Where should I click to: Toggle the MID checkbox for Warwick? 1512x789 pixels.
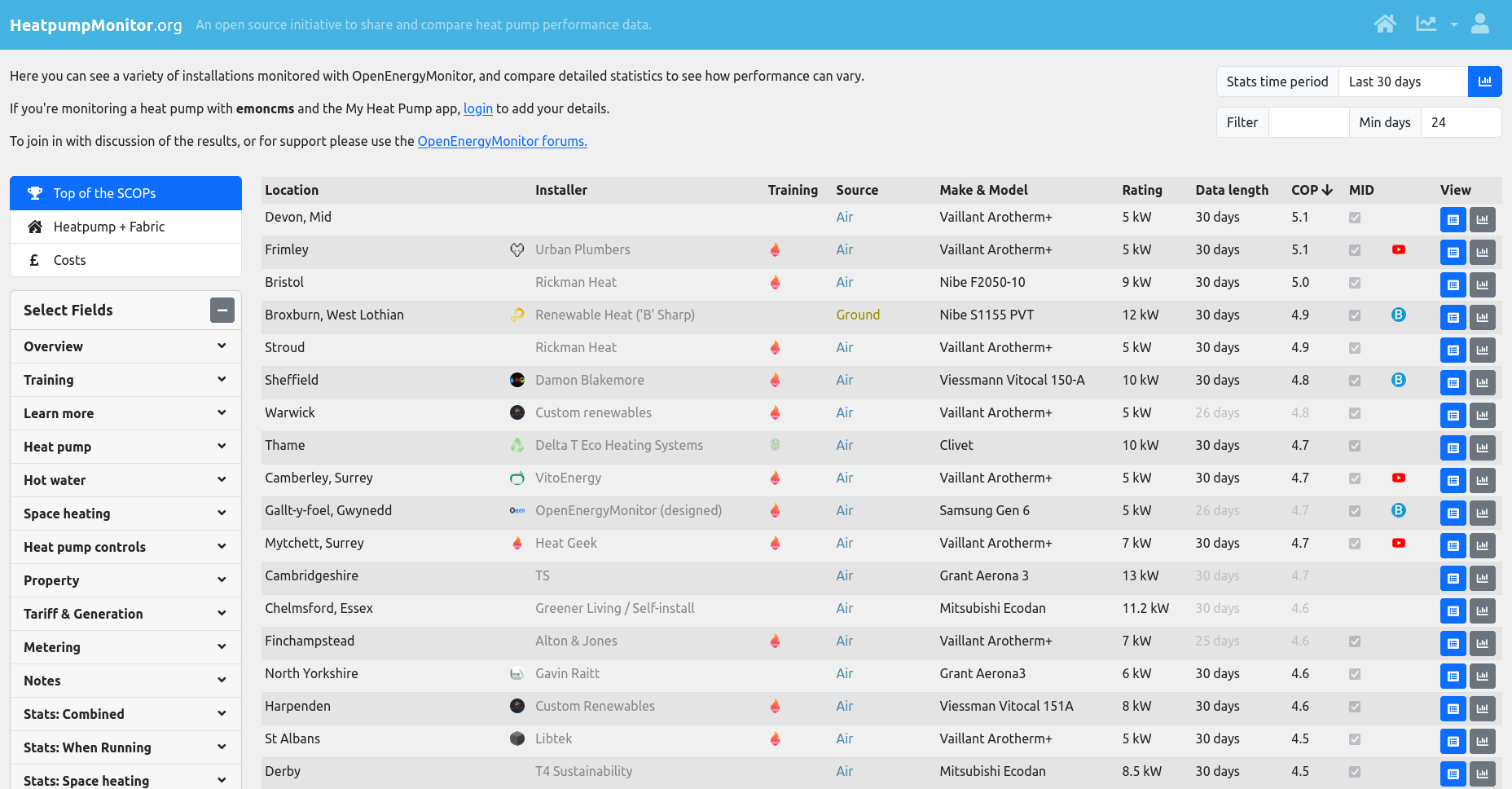pyautogui.click(x=1355, y=413)
